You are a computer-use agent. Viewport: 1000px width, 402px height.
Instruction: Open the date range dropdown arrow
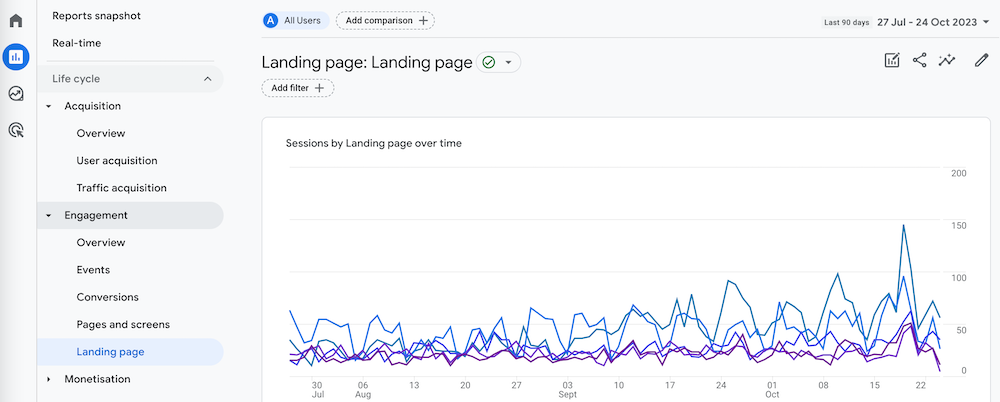(x=986, y=22)
